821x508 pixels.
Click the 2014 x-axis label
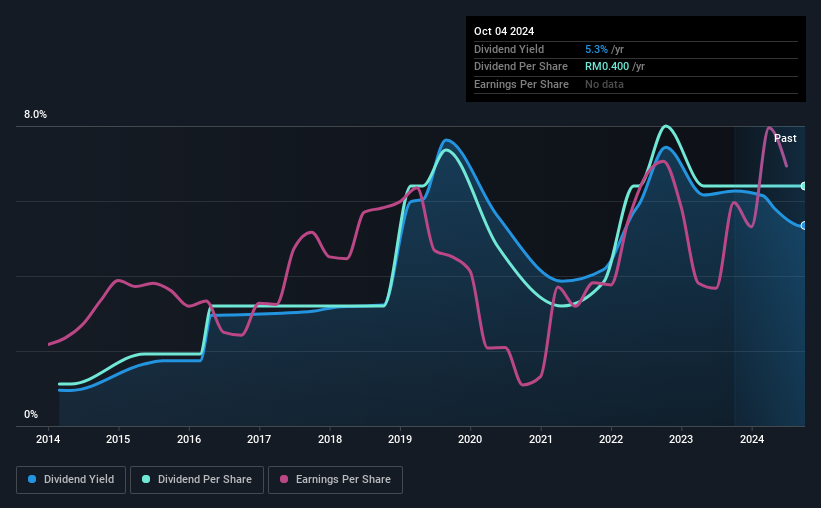[48, 439]
